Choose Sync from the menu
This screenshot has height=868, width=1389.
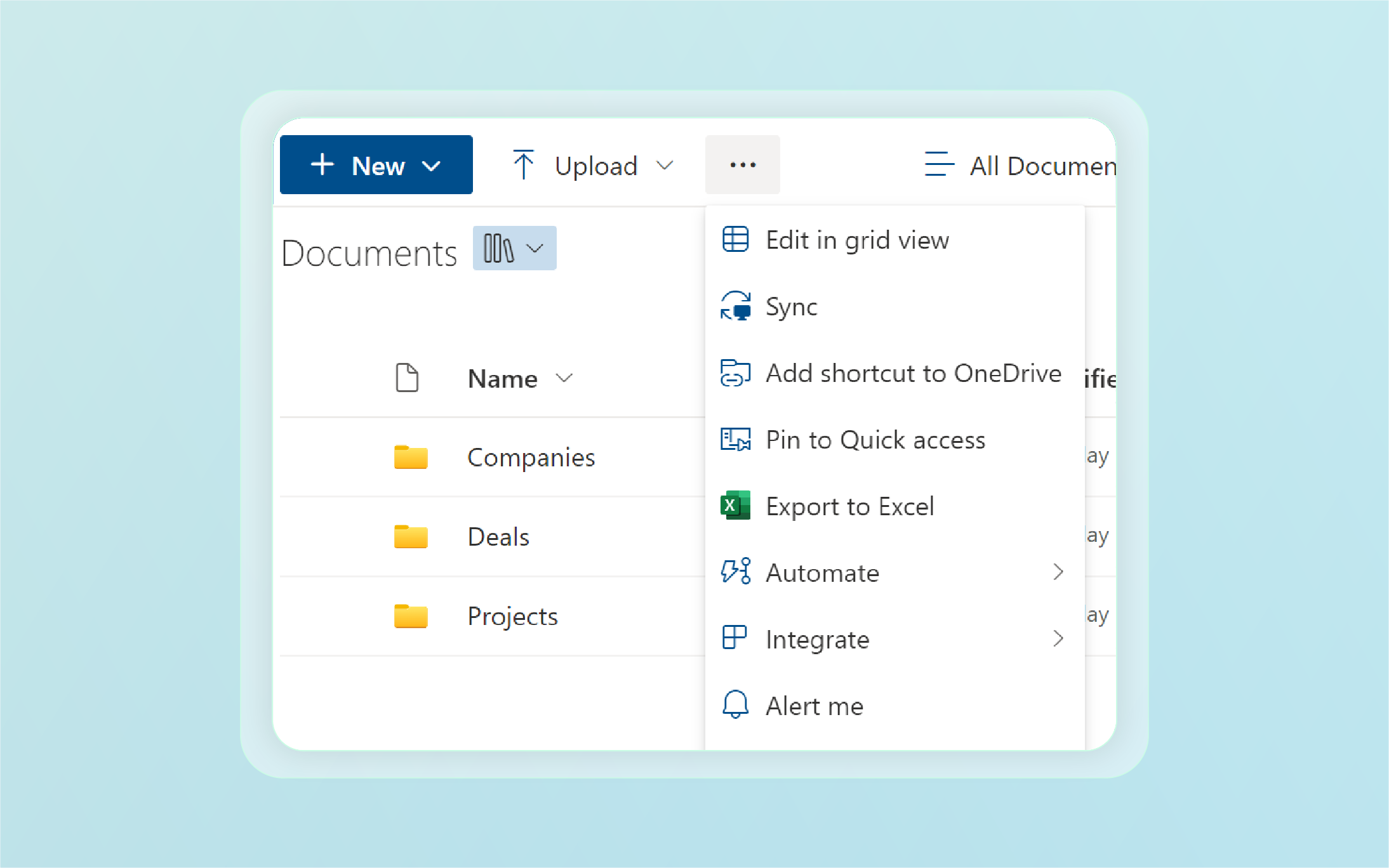tap(894, 306)
